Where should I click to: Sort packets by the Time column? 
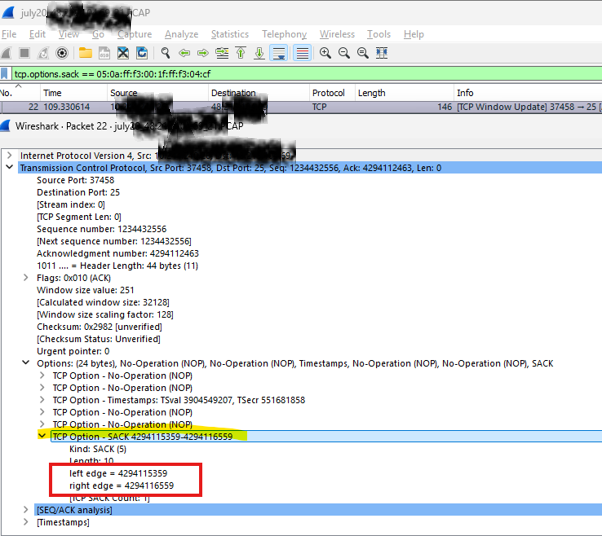pyautogui.click(x=74, y=93)
